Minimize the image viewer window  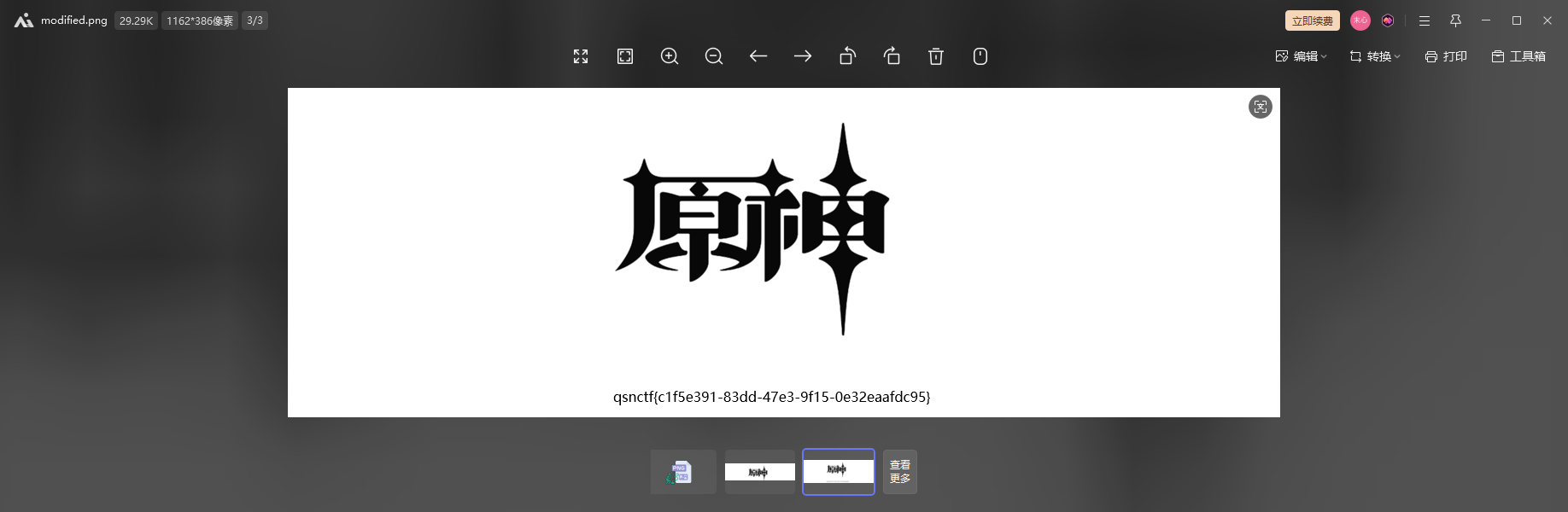1486,20
